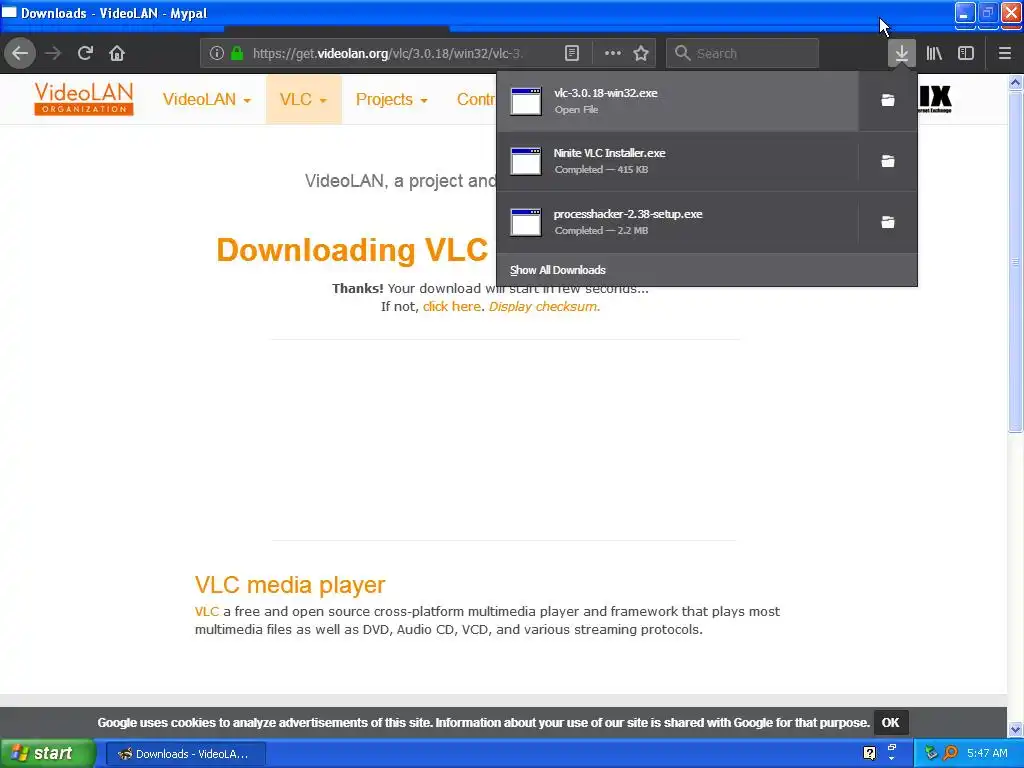
Task: Open the vlc-3.0.18-win32.exe download entry
Action: coord(677,101)
